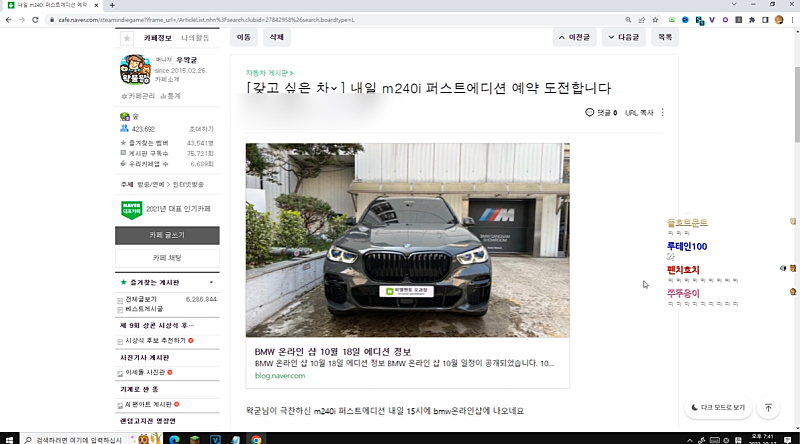Image resolution: width=800 pixels, height=444 pixels.
Task: Open the browser zoom magnifier icon
Action: 628,20
